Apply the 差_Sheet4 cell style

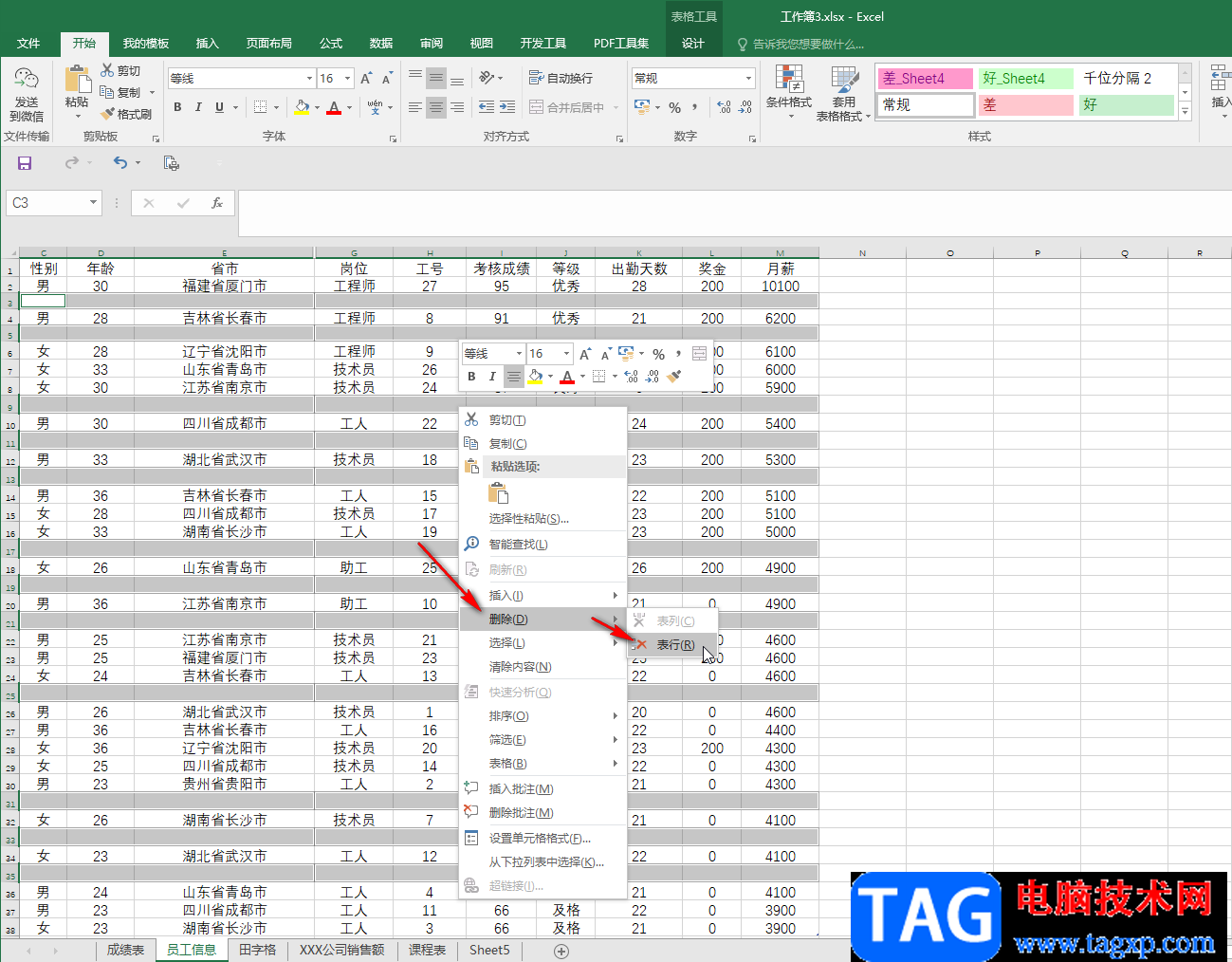926,79
